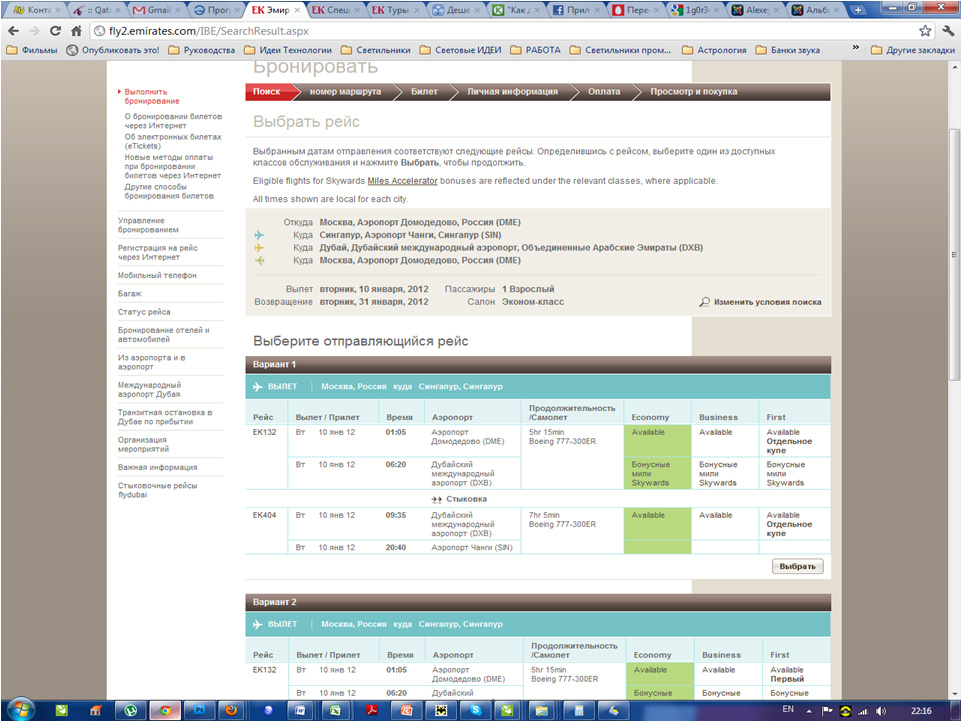The width and height of the screenshot is (962, 722).
Task: Select Business Available cell for EK132 in Вариант 1
Action: (x=725, y=441)
